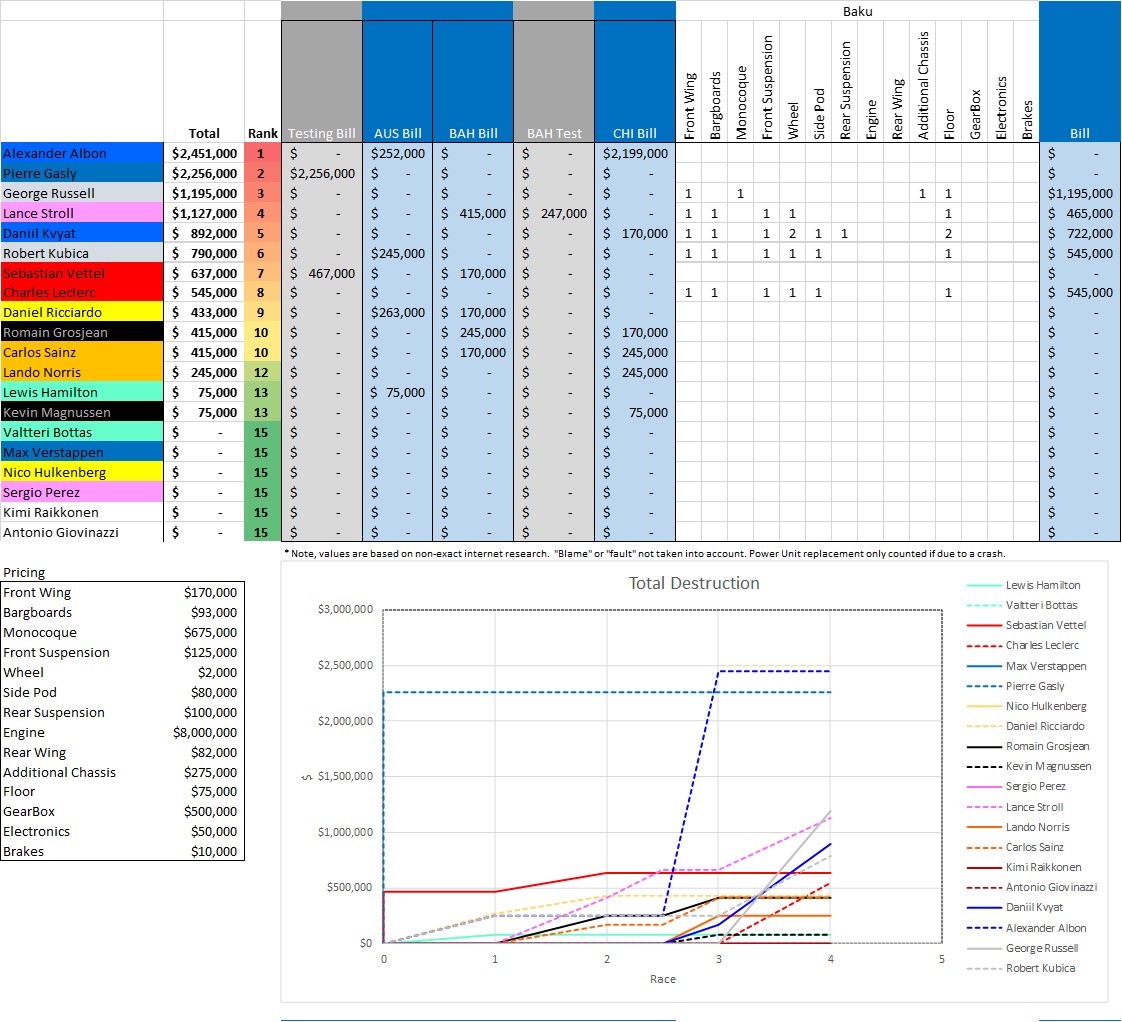The width and height of the screenshot is (1122, 1022).
Task: Select the Lewis Hamilton name cell
Action: click(82, 392)
